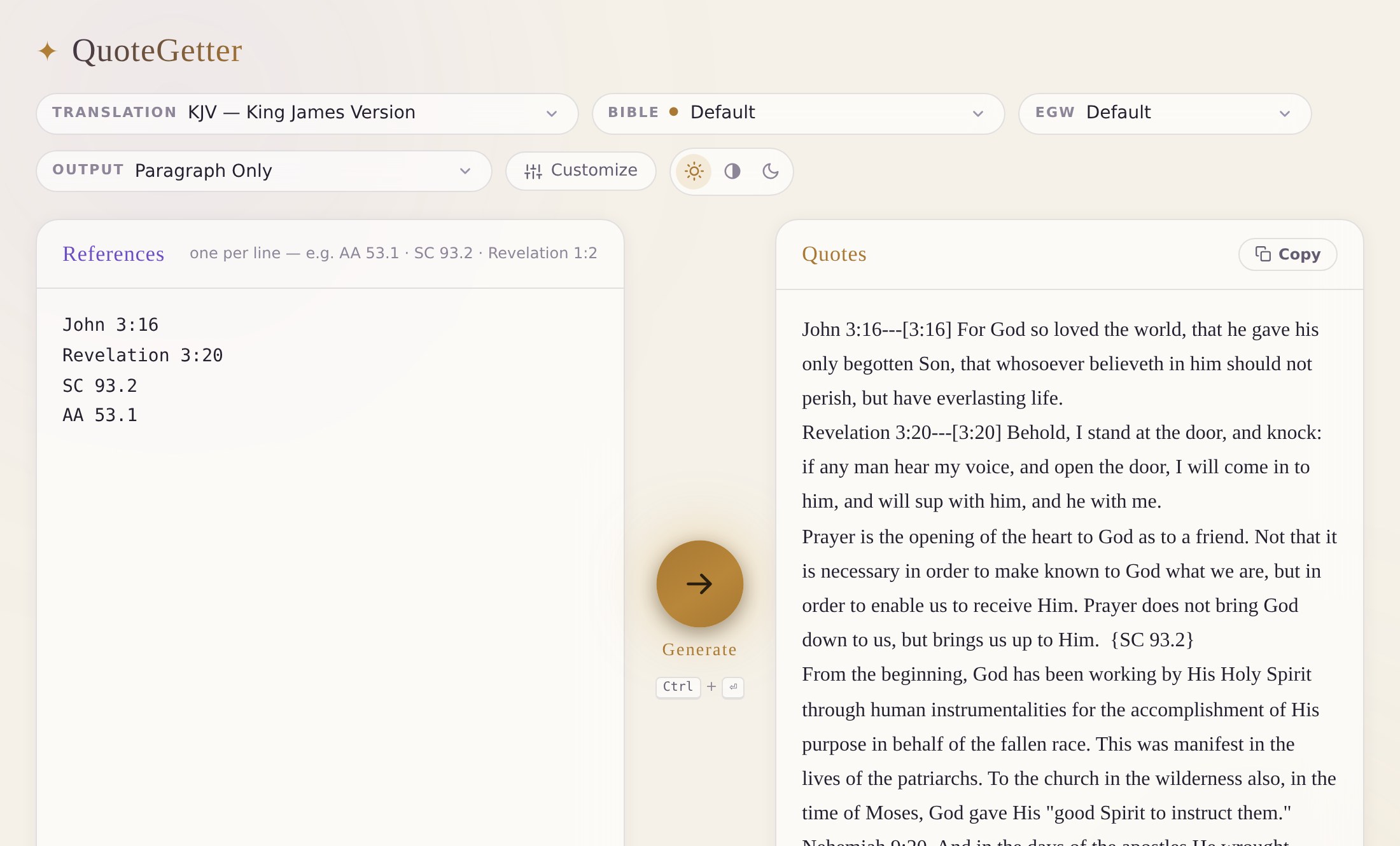Click the copy icon in Quotes panel
This screenshot has width=1400, height=846.
pos(1263,254)
